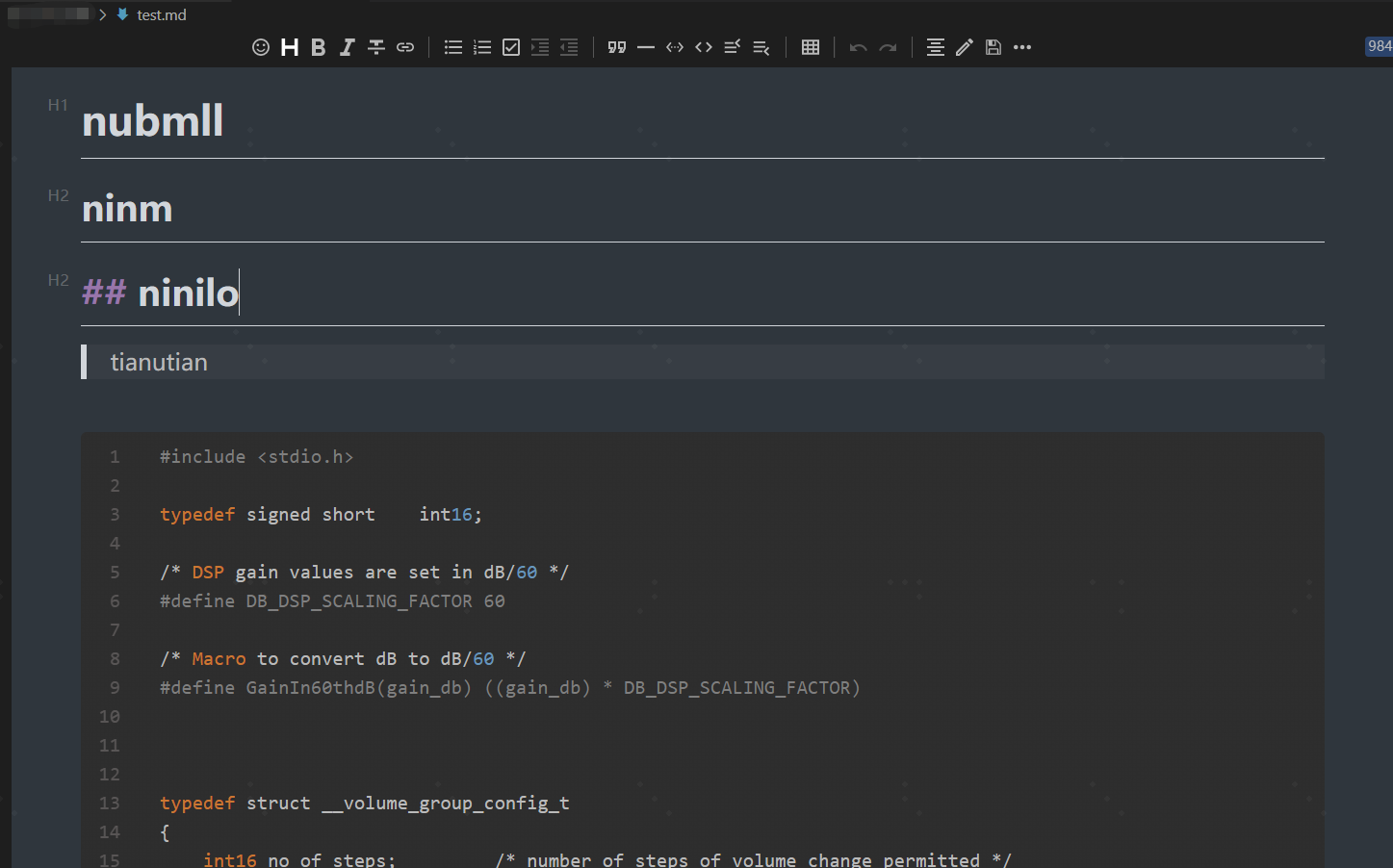Place the cursor in heading ninm
The height and width of the screenshot is (868, 1393).
(127, 208)
